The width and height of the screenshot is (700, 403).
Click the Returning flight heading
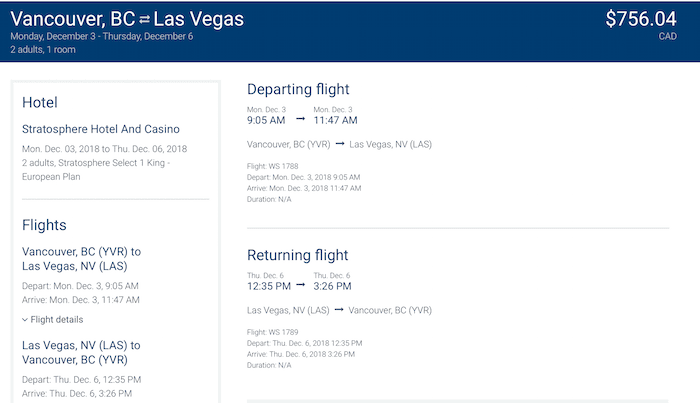coord(298,255)
